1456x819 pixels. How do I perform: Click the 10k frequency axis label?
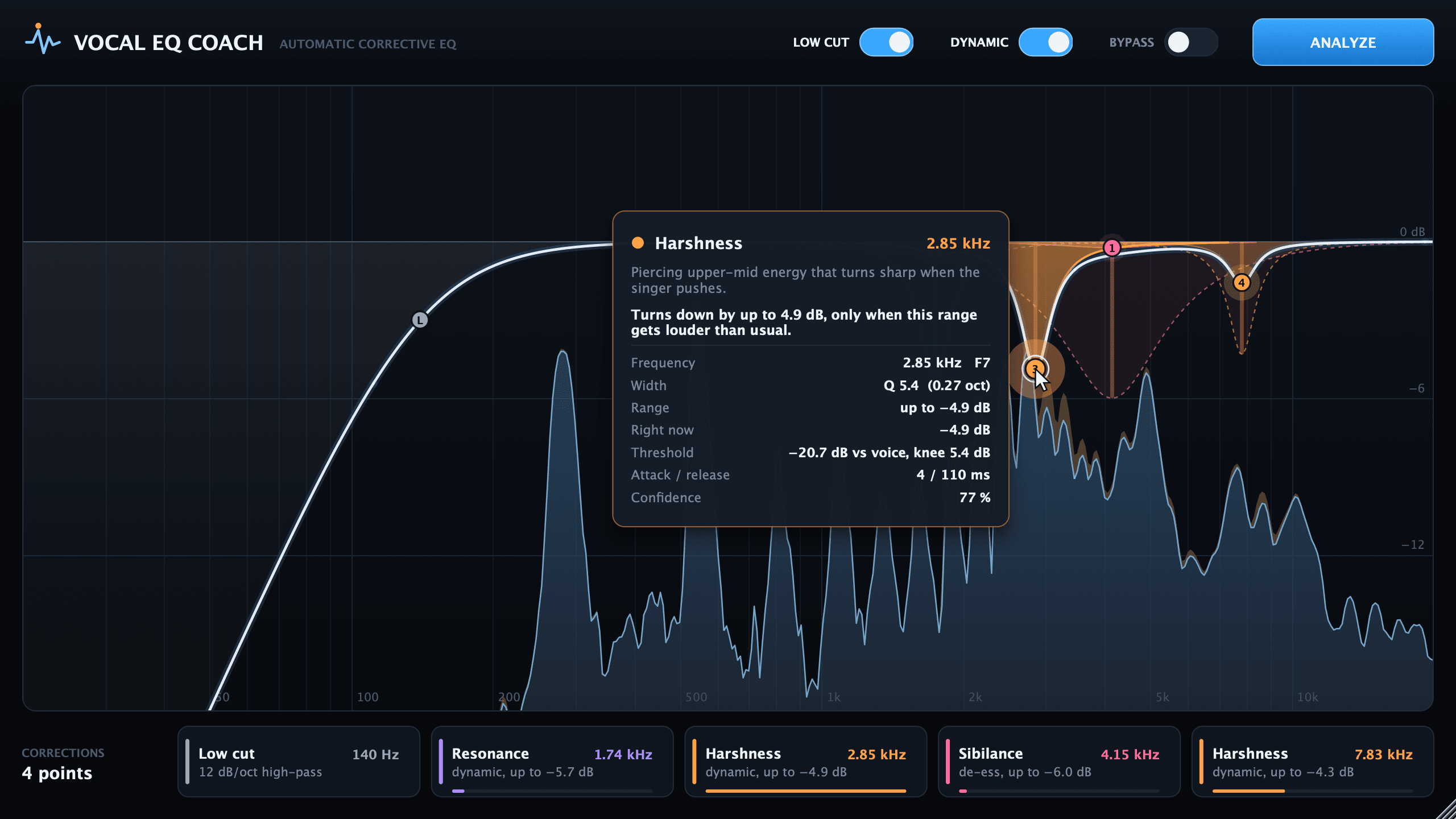(x=1308, y=697)
